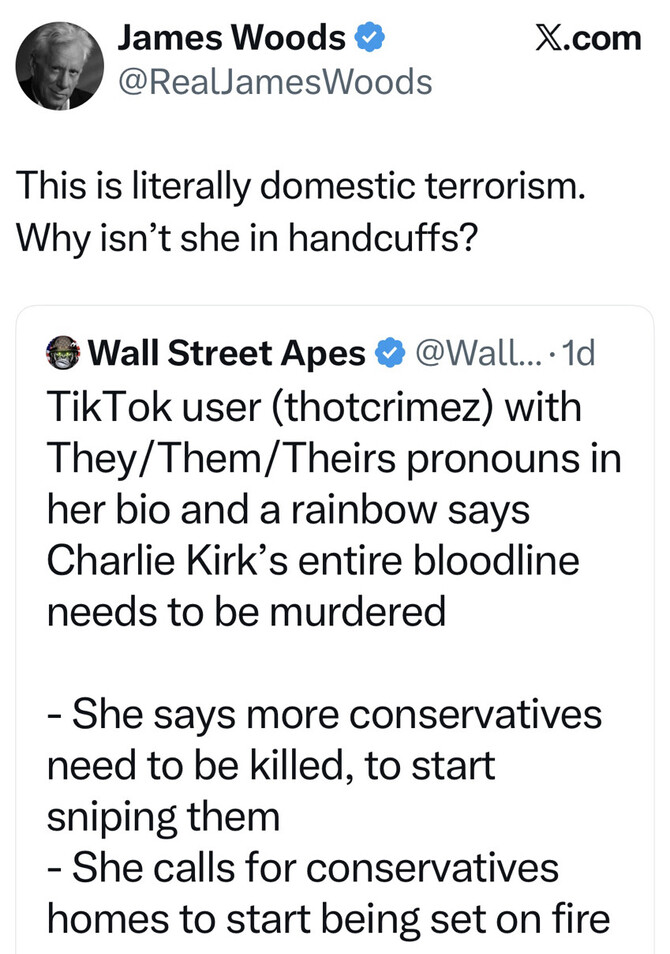The image size is (670, 954).
Task: Click the 'her bio and a rainbow says' line
Action: pyautogui.click(x=288, y=509)
